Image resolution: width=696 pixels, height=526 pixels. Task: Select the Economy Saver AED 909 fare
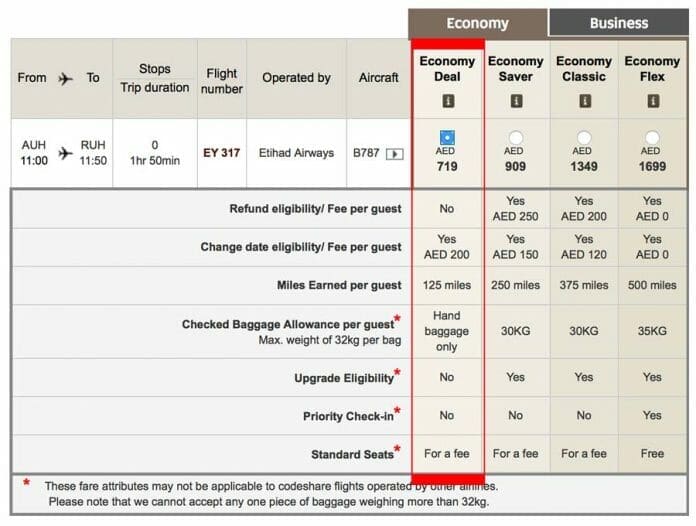pyautogui.click(x=515, y=138)
